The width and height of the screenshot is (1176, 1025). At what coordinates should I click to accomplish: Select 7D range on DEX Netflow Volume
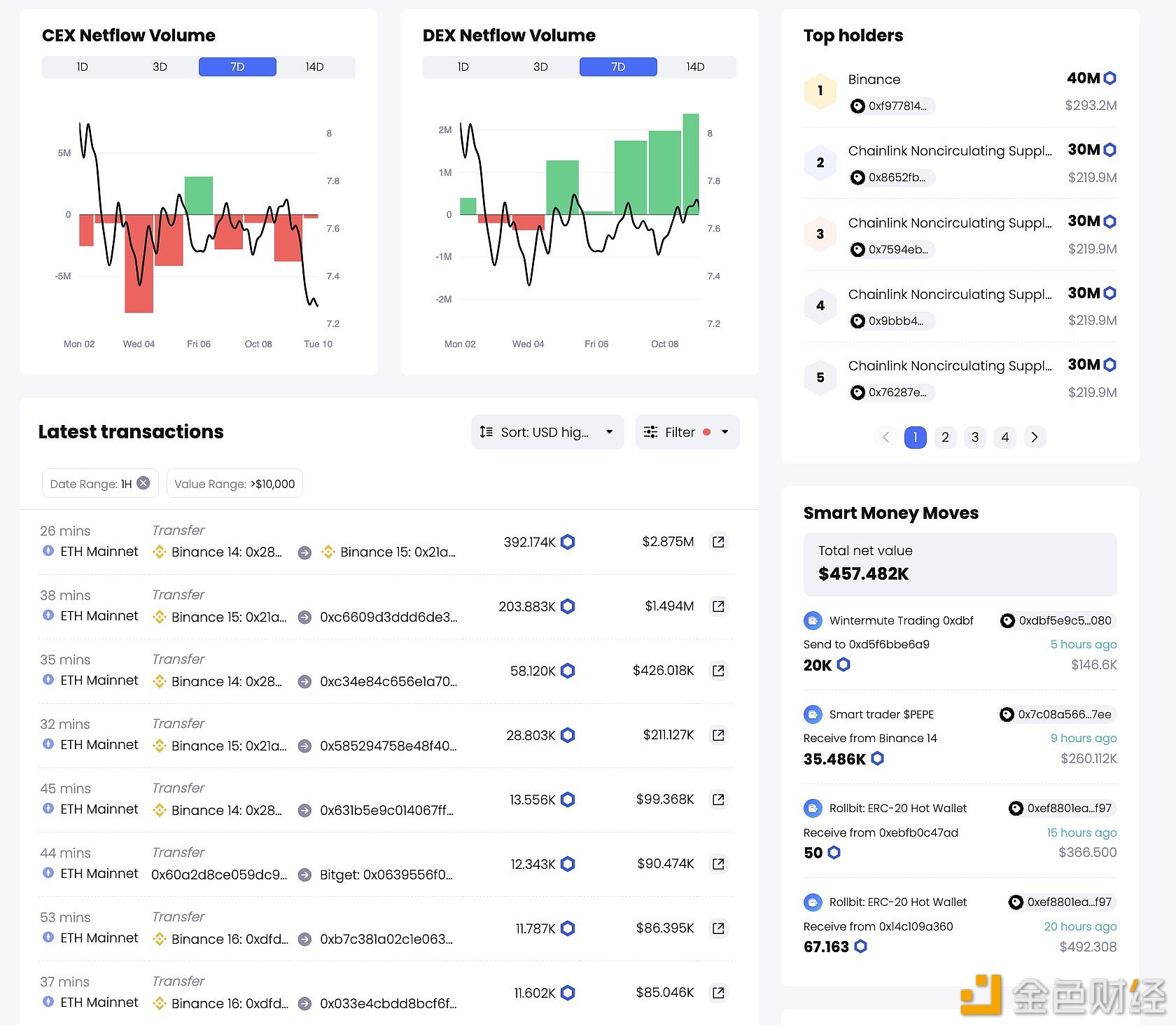[618, 67]
